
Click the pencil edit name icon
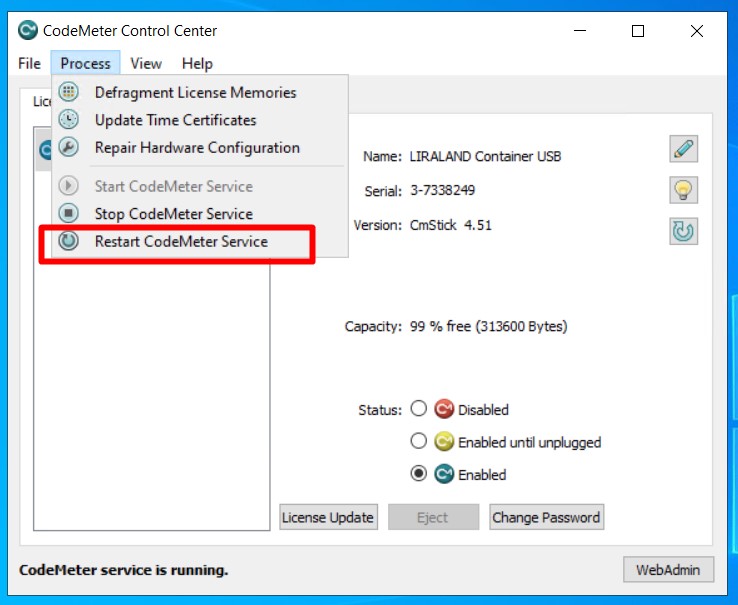coord(683,150)
